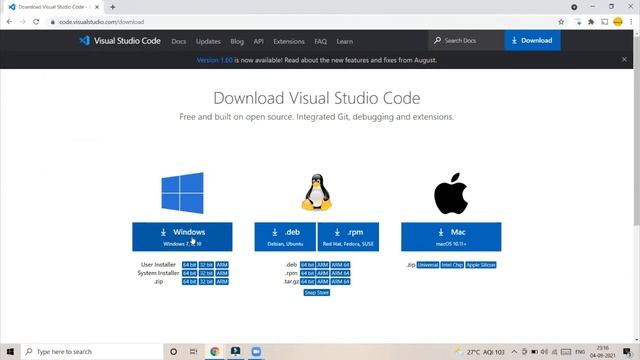Open the Learn navigation link

[344, 42]
